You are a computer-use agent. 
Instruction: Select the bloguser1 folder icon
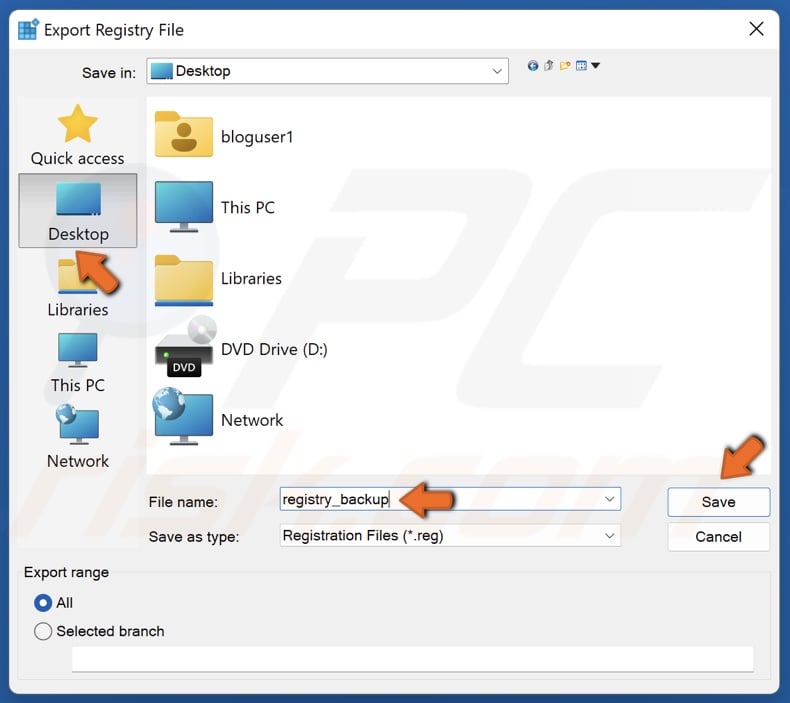(183, 134)
